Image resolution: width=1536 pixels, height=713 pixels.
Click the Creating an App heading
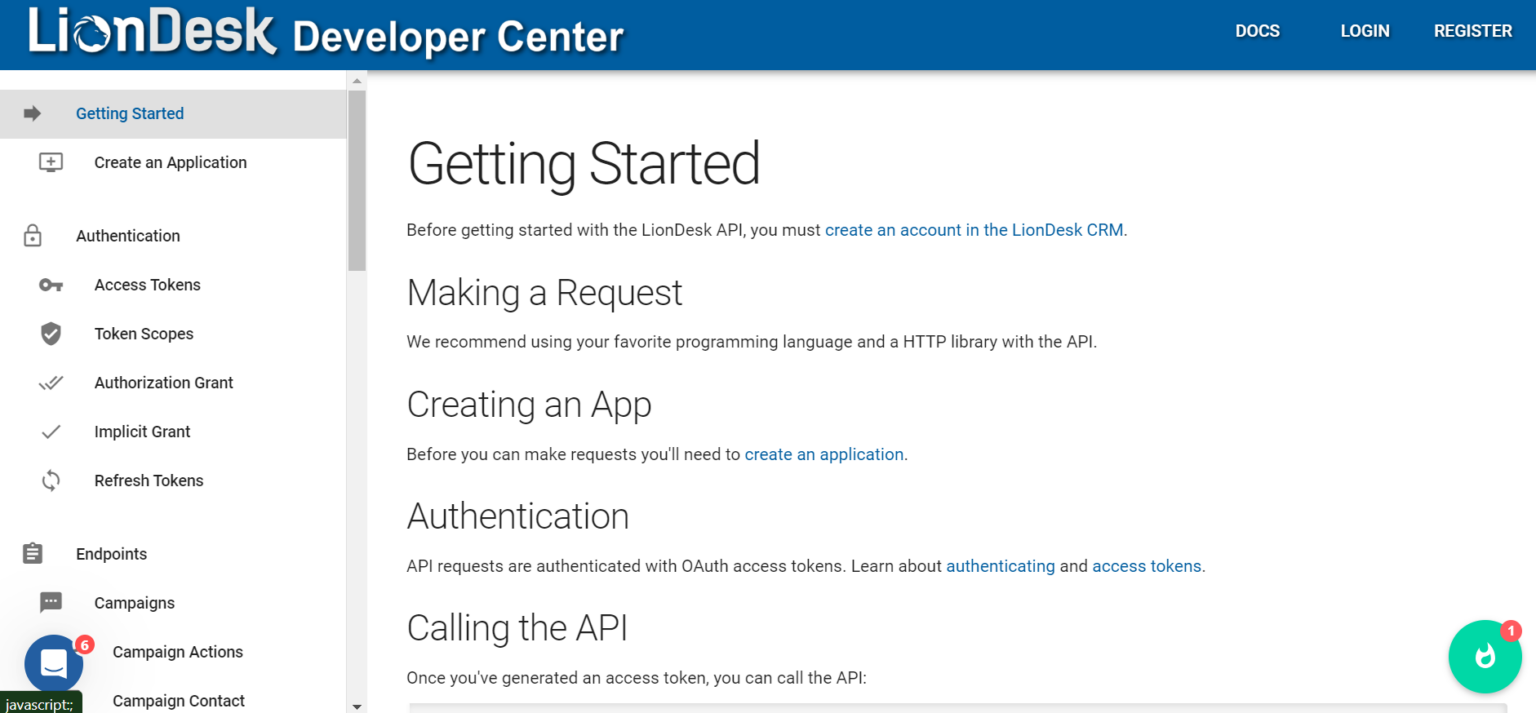(529, 405)
